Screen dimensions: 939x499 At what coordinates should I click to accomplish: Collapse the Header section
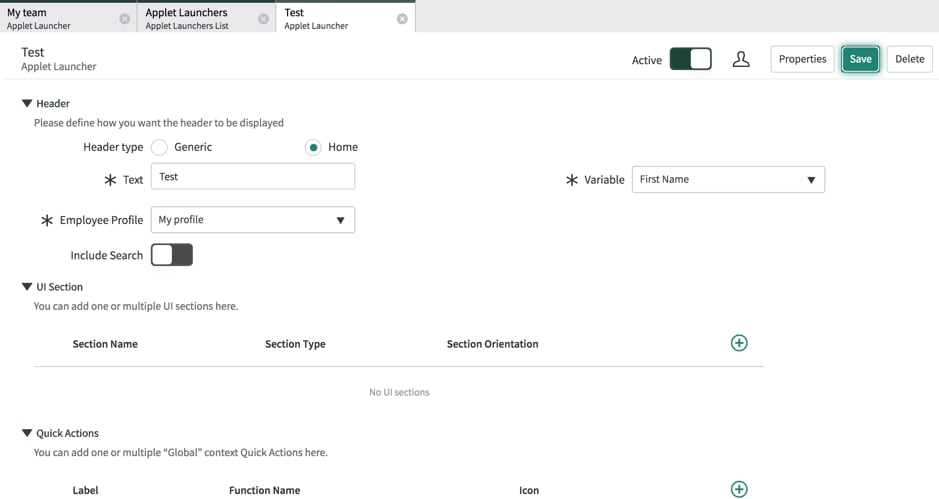click(x=27, y=103)
